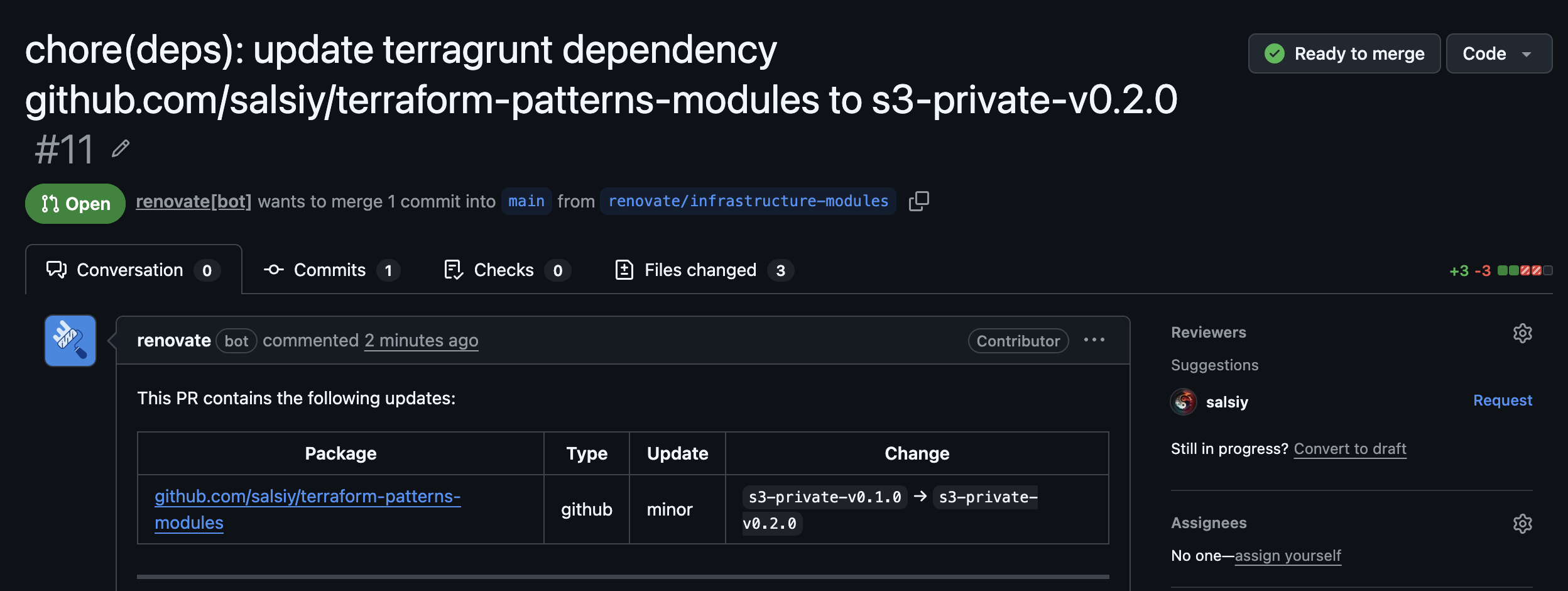Open the renovate[bot] author link
The width and height of the screenshot is (1568, 591).
coord(193,201)
